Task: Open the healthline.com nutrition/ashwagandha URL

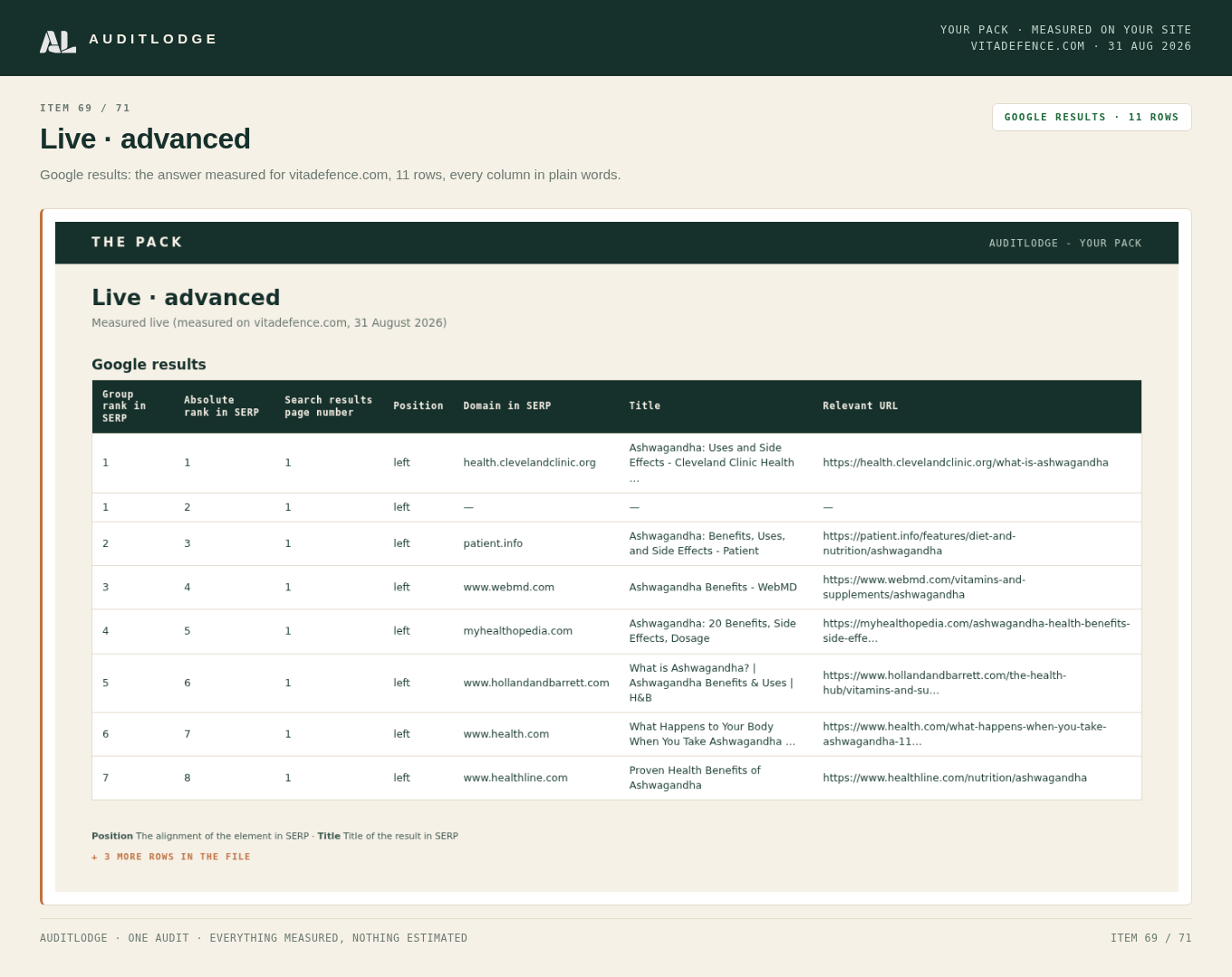Action: pyautogui.click(x=955, y=778)
